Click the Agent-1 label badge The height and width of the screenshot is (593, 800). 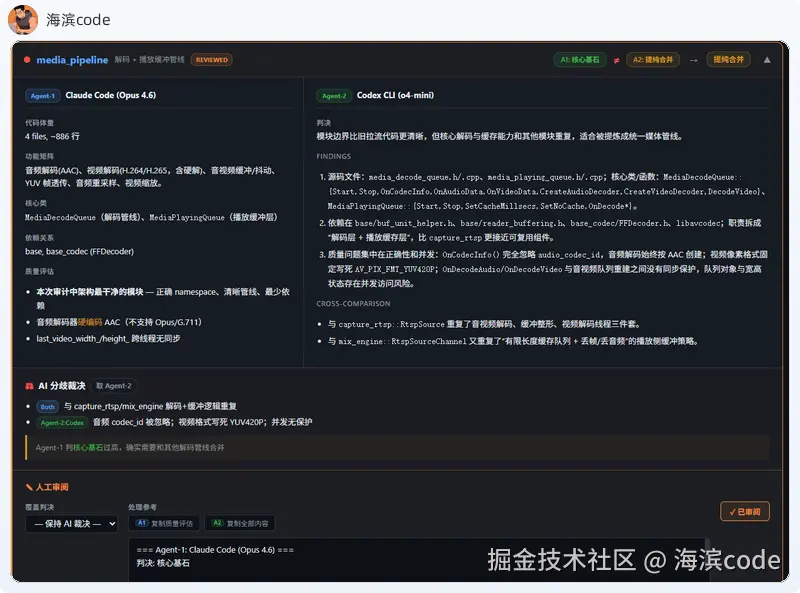click(42, 95)
